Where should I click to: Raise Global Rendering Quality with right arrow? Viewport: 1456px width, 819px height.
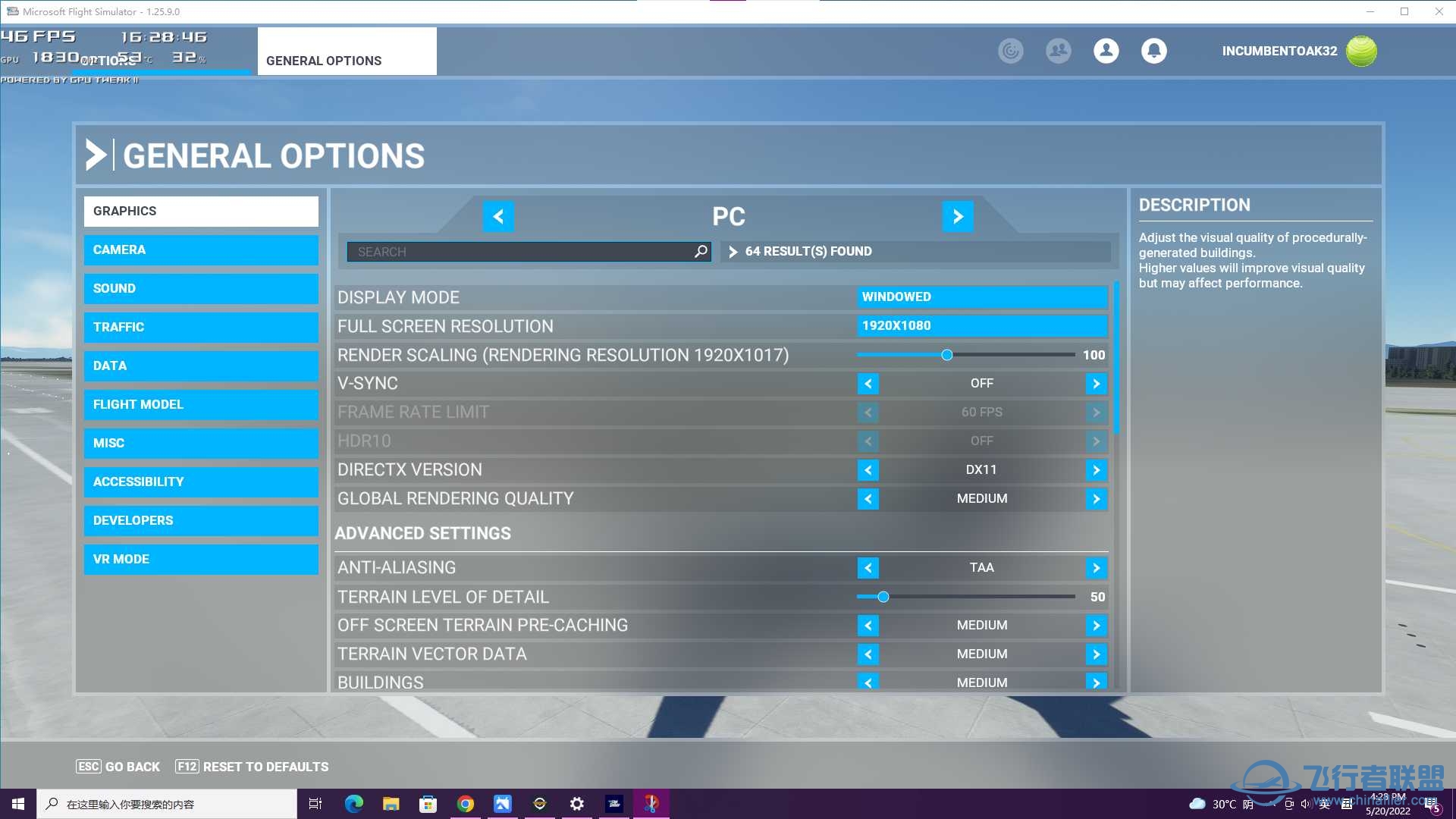tap(1096, 499)
